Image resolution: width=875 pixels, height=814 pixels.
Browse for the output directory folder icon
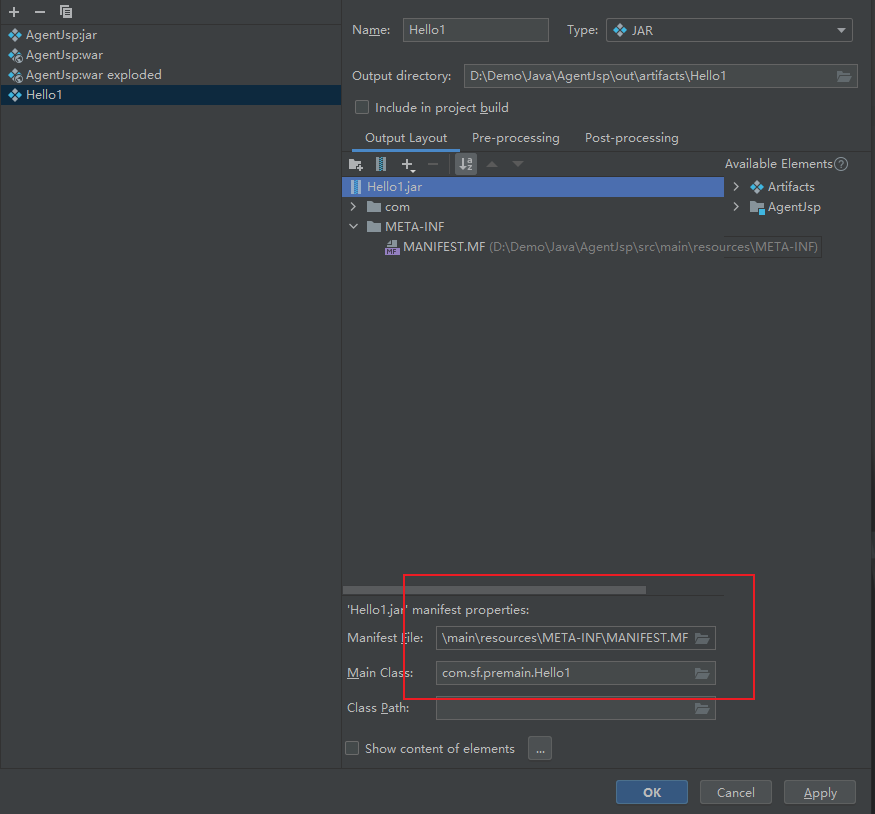coord(844,76)
